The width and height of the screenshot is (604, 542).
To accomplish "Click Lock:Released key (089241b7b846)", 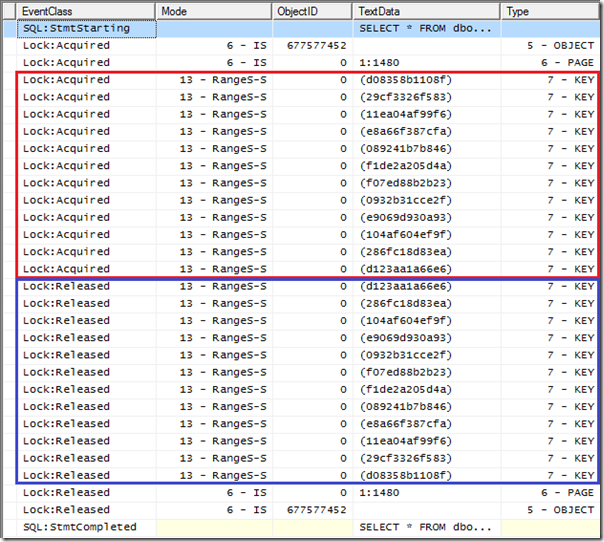I will point(406,406).
